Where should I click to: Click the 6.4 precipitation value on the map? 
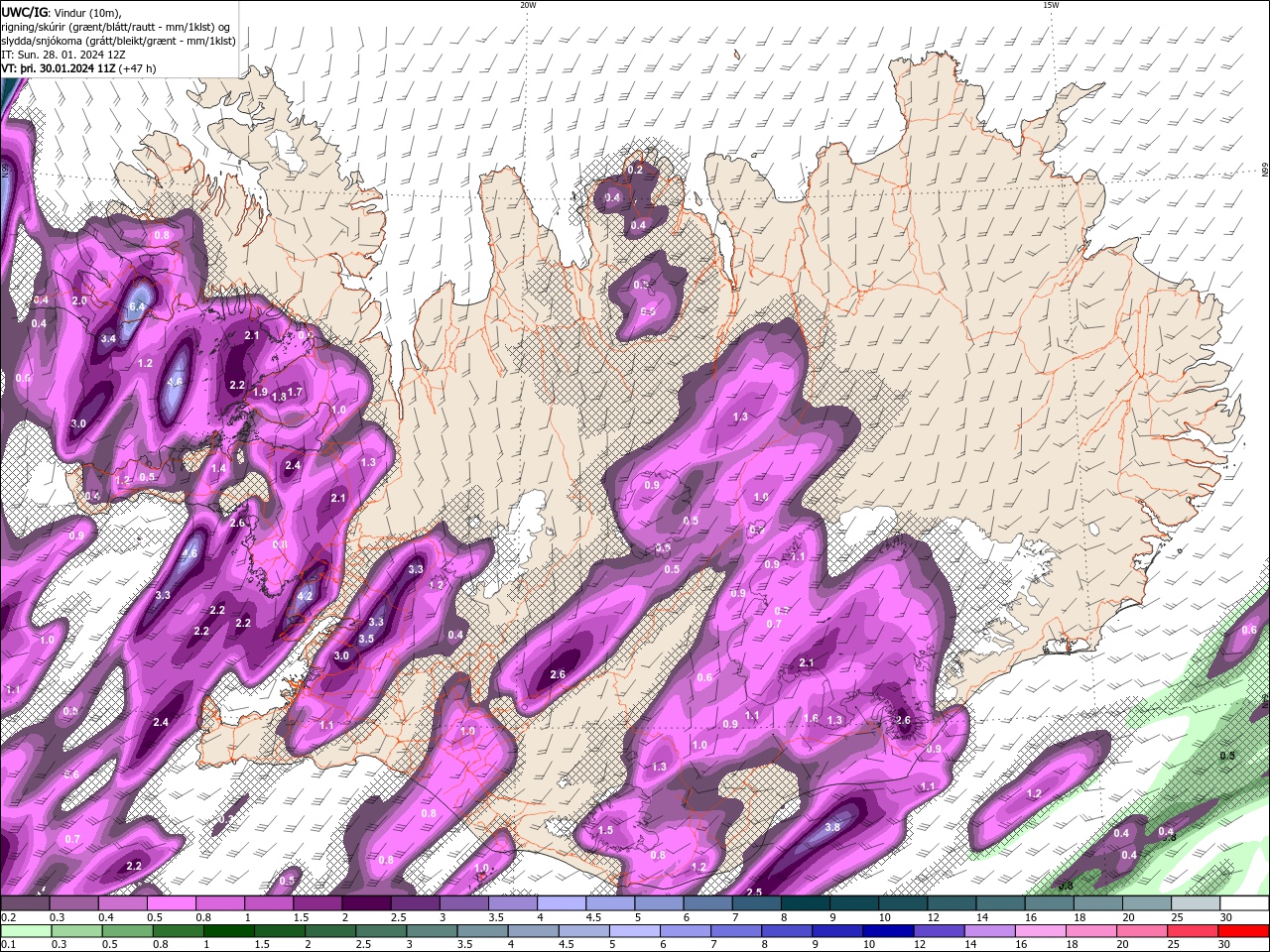137,307
